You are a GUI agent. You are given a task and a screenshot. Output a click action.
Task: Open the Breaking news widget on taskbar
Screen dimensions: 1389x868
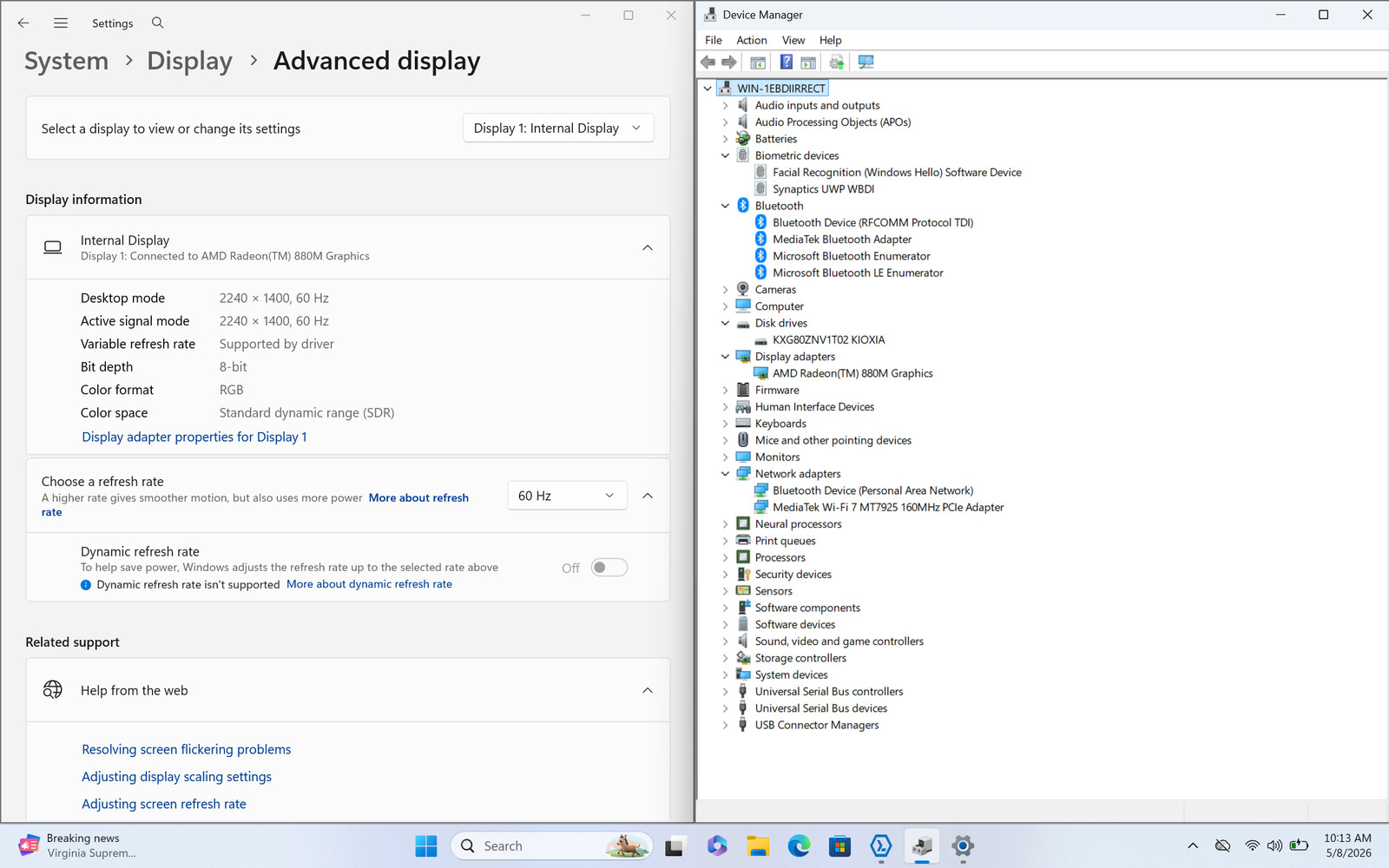[x=76, y=846]
